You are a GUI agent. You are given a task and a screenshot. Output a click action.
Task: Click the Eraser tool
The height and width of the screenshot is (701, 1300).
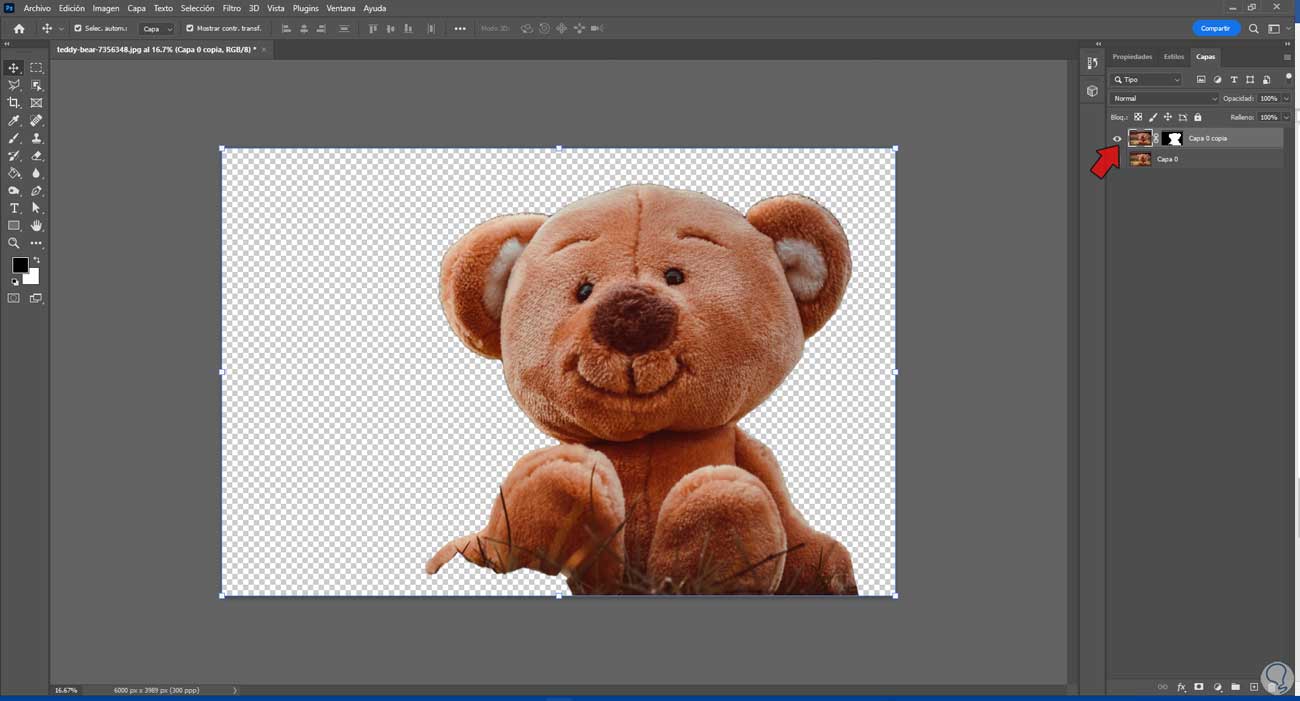[x=36, y=156]
